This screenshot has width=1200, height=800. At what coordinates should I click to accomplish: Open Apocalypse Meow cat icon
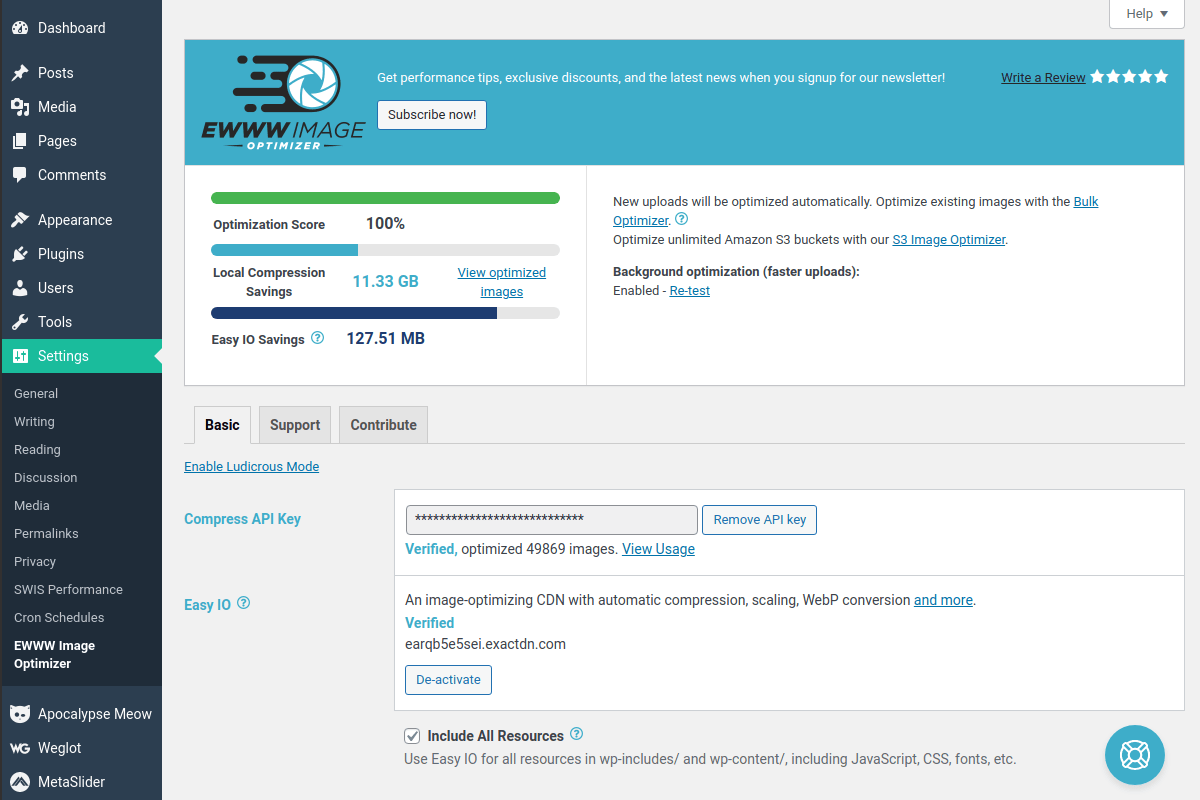coord(20,714)
